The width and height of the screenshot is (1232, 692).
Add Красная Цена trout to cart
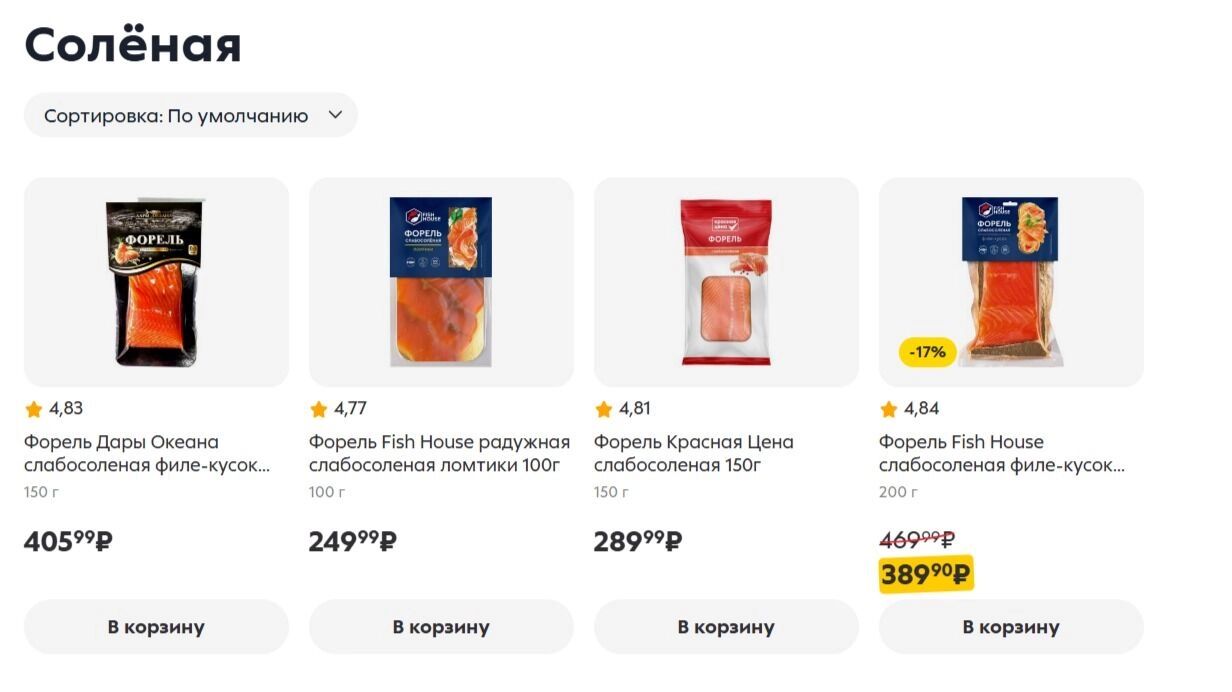[726, 627]
